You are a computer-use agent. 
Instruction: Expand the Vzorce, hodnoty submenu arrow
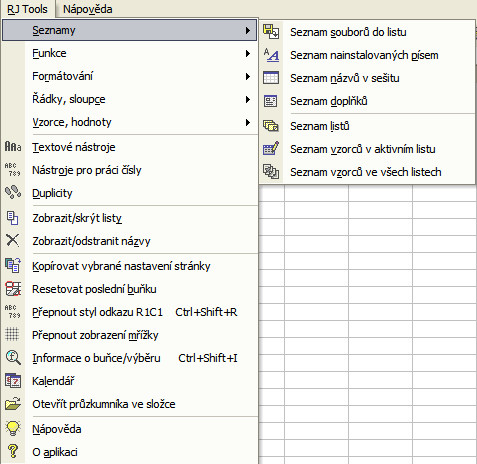point(248,122)
